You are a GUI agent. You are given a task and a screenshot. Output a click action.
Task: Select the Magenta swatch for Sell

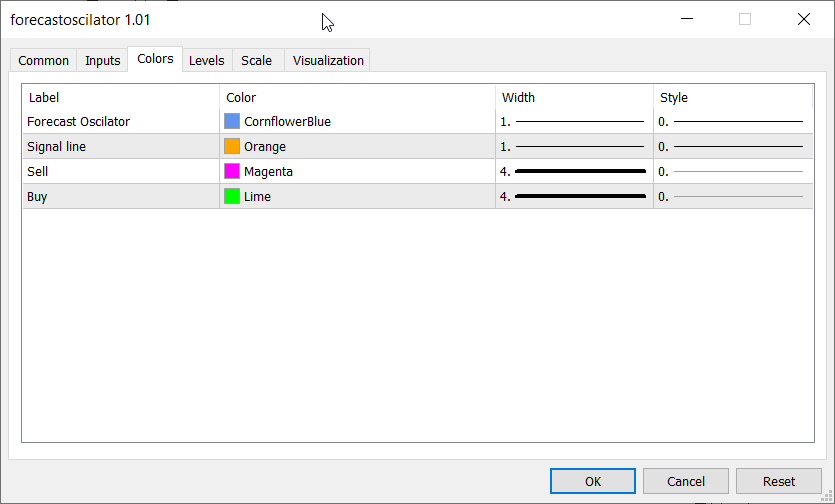point(232,171)
